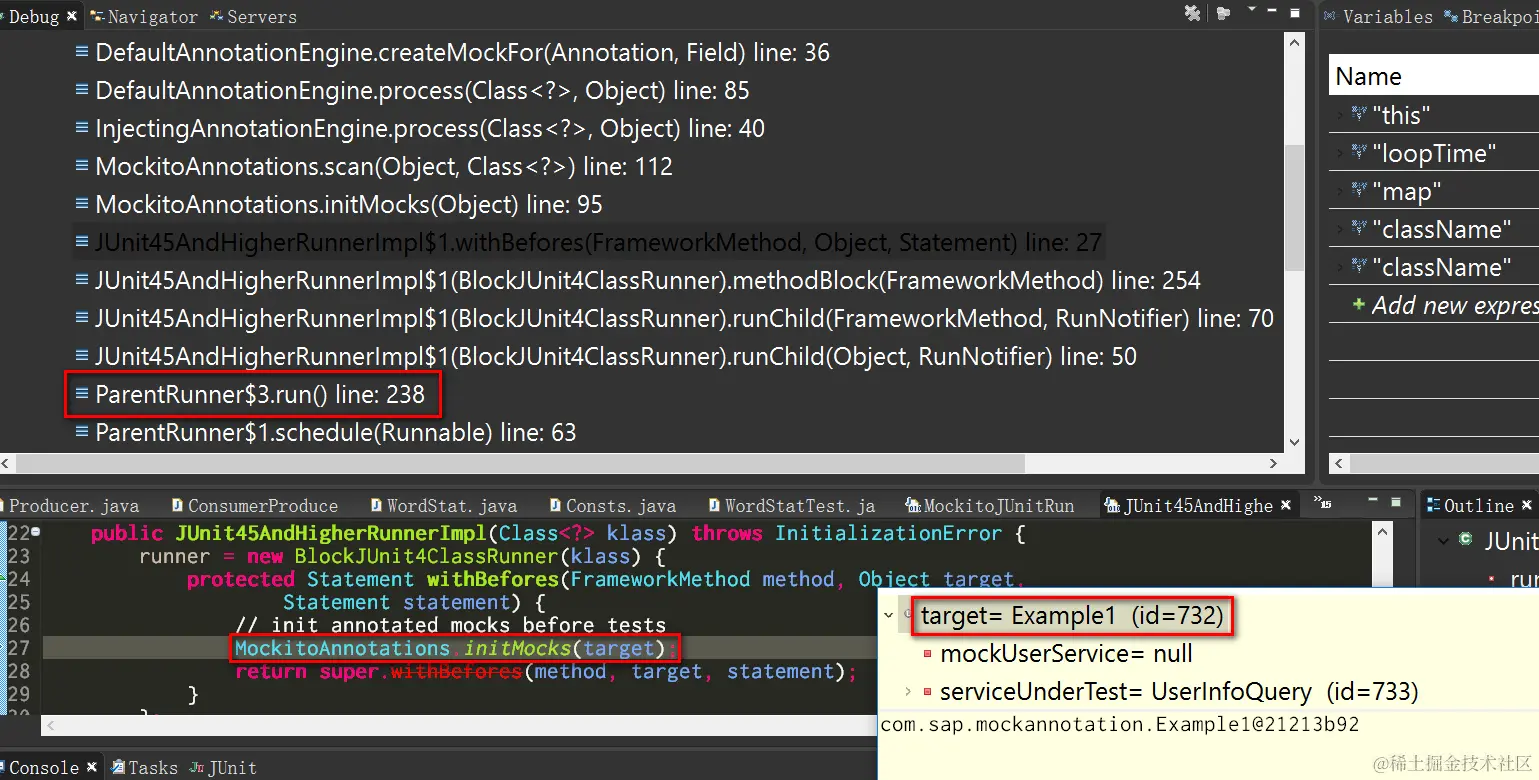Click initMocks call on code line 27
This screenshot has width=1539, height=780.
click(x=519, y=649)
